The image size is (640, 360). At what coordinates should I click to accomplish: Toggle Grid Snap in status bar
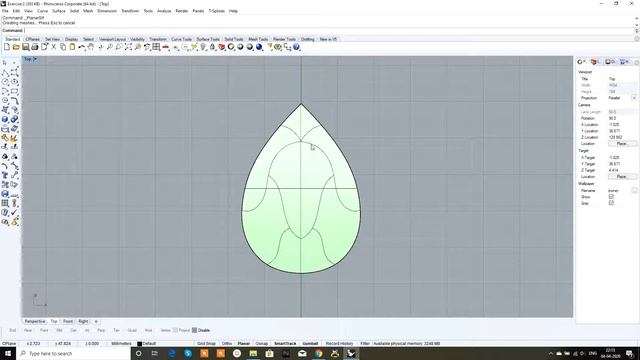tap(206, 344)
